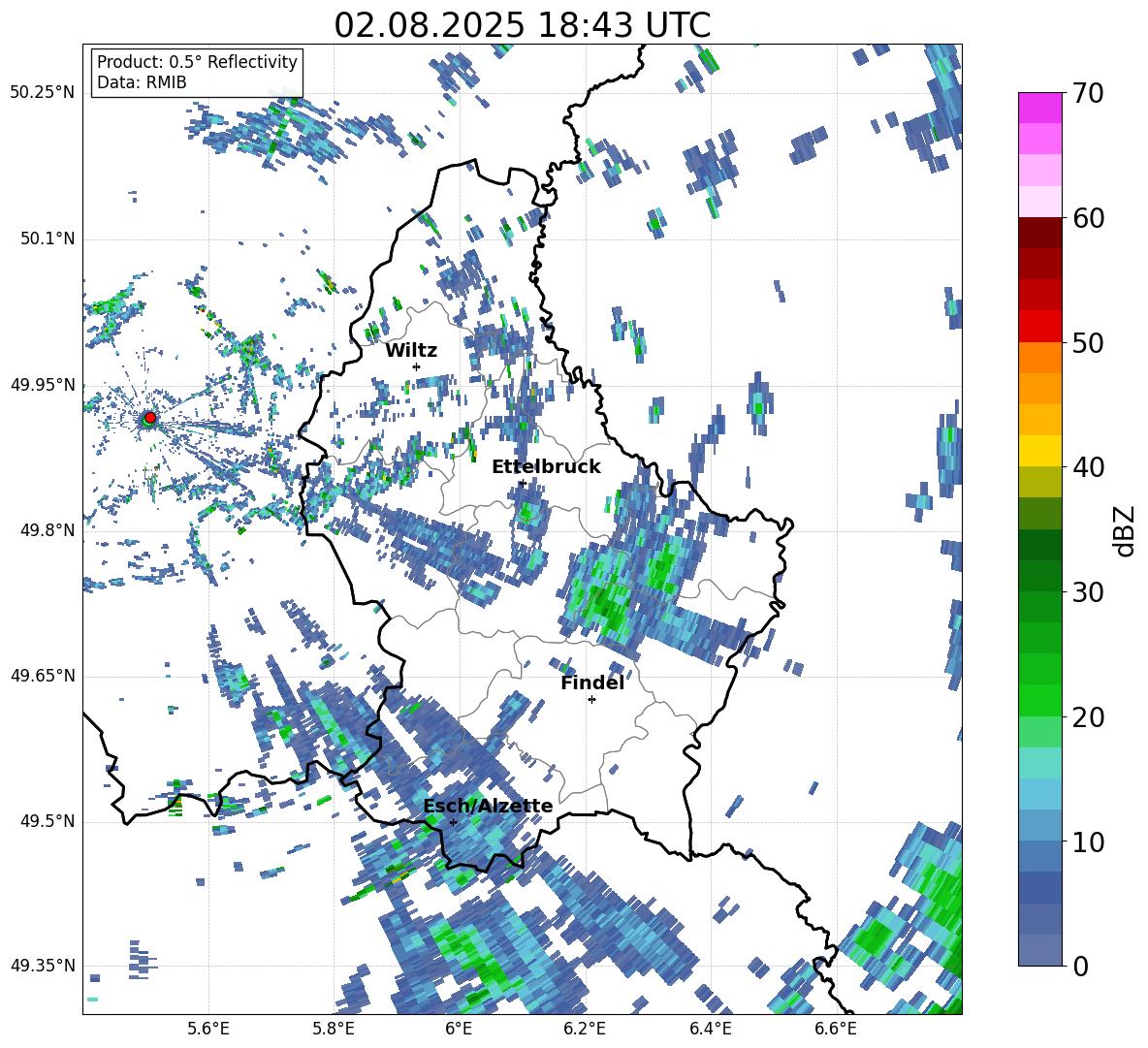Click the colorbar tick label 30

(x=1088, y=592)
